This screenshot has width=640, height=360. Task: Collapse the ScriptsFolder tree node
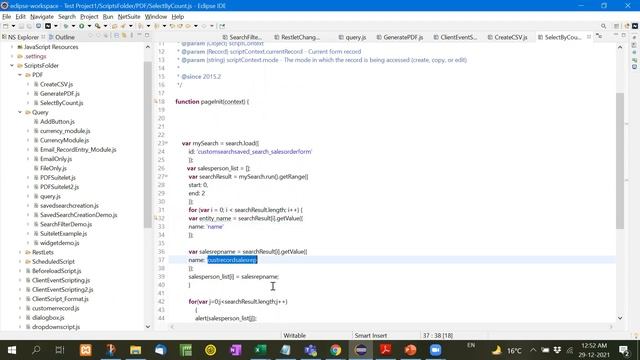(x=12, y=66)
